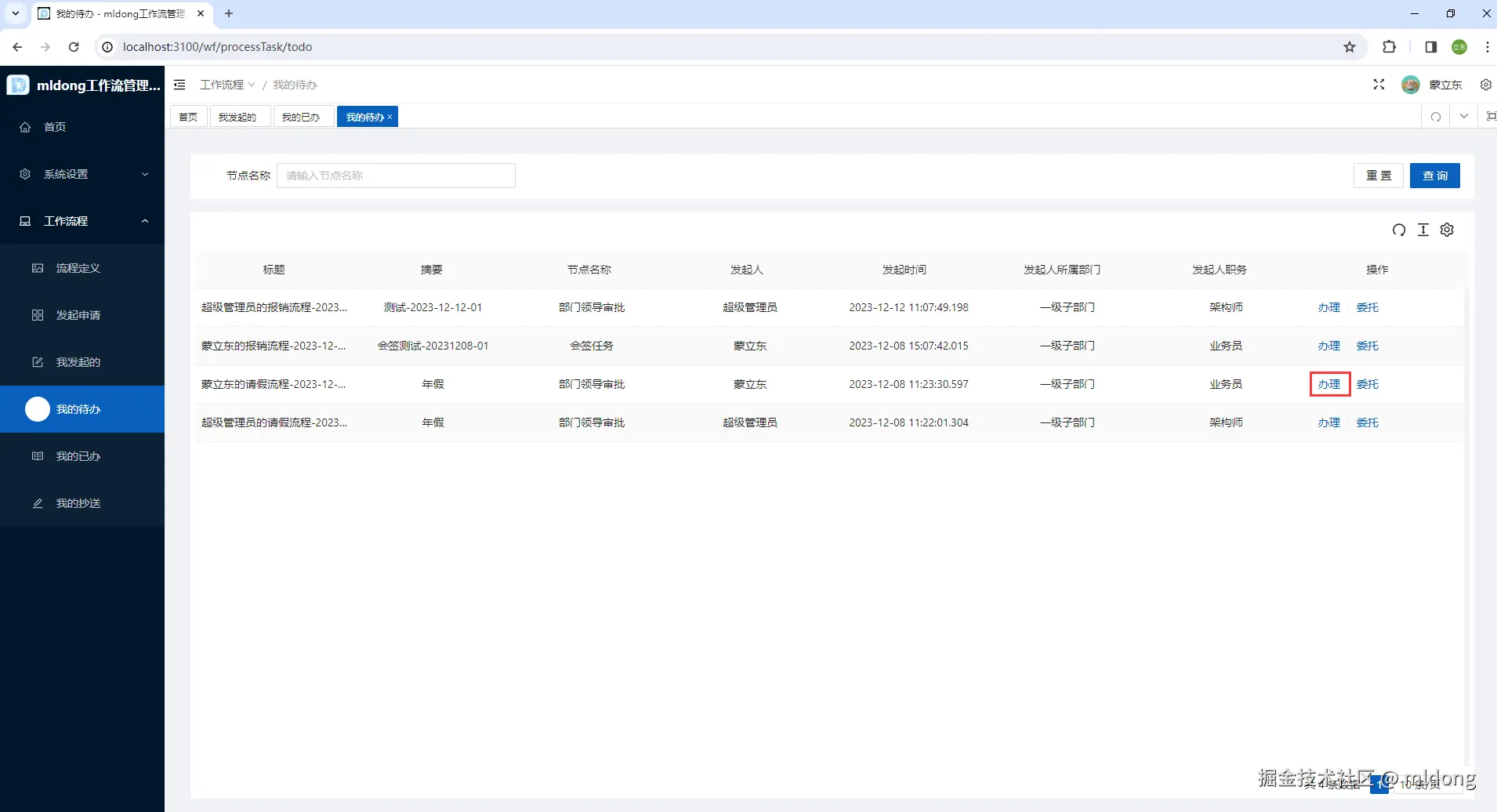
Task: Click 办理 for 会签测试-20231208-01 row
Action: (1328, 346)
